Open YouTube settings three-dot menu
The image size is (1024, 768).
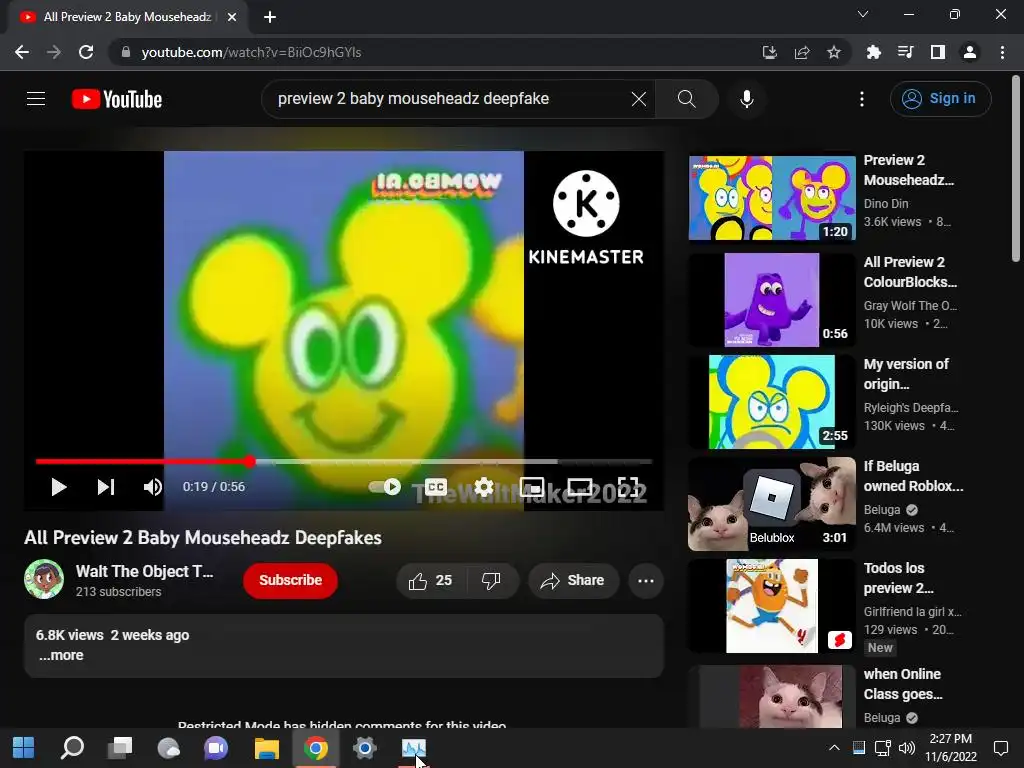861,99
